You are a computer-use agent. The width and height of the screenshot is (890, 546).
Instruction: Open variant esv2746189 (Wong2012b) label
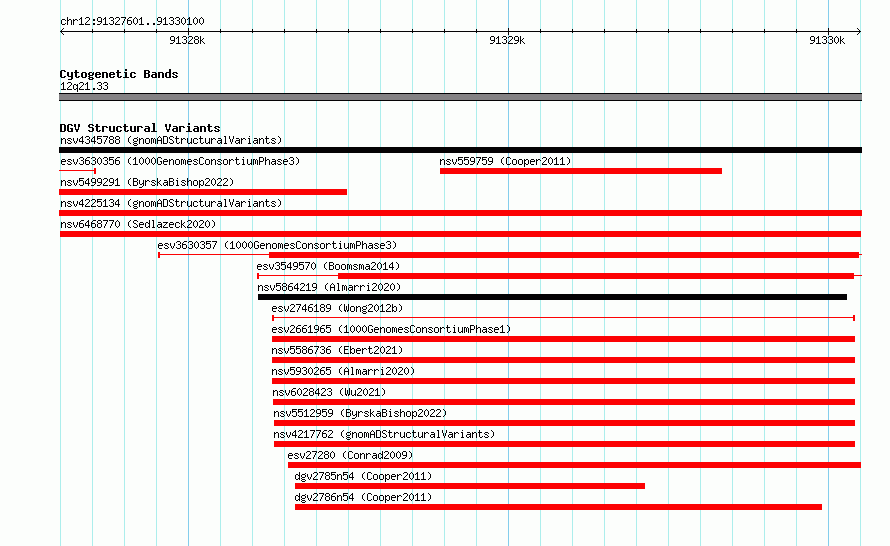(337, 308)
